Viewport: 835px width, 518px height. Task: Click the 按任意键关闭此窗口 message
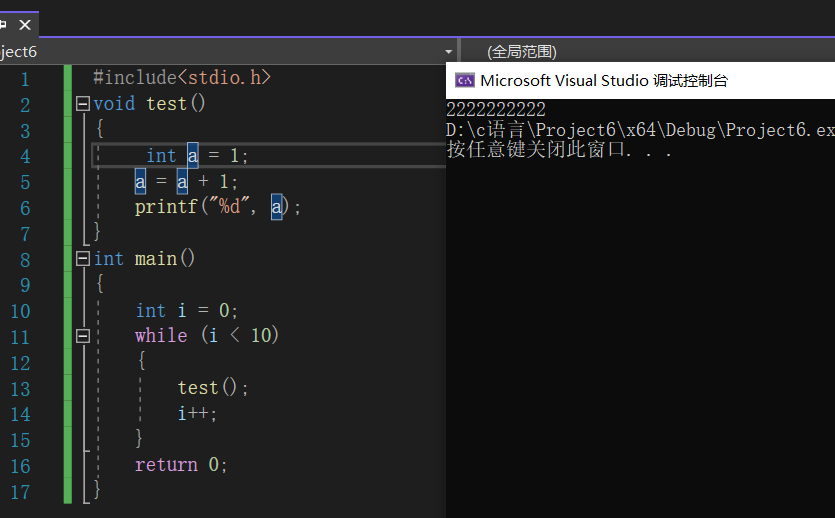pyautogui.click(x=559, y=150)
